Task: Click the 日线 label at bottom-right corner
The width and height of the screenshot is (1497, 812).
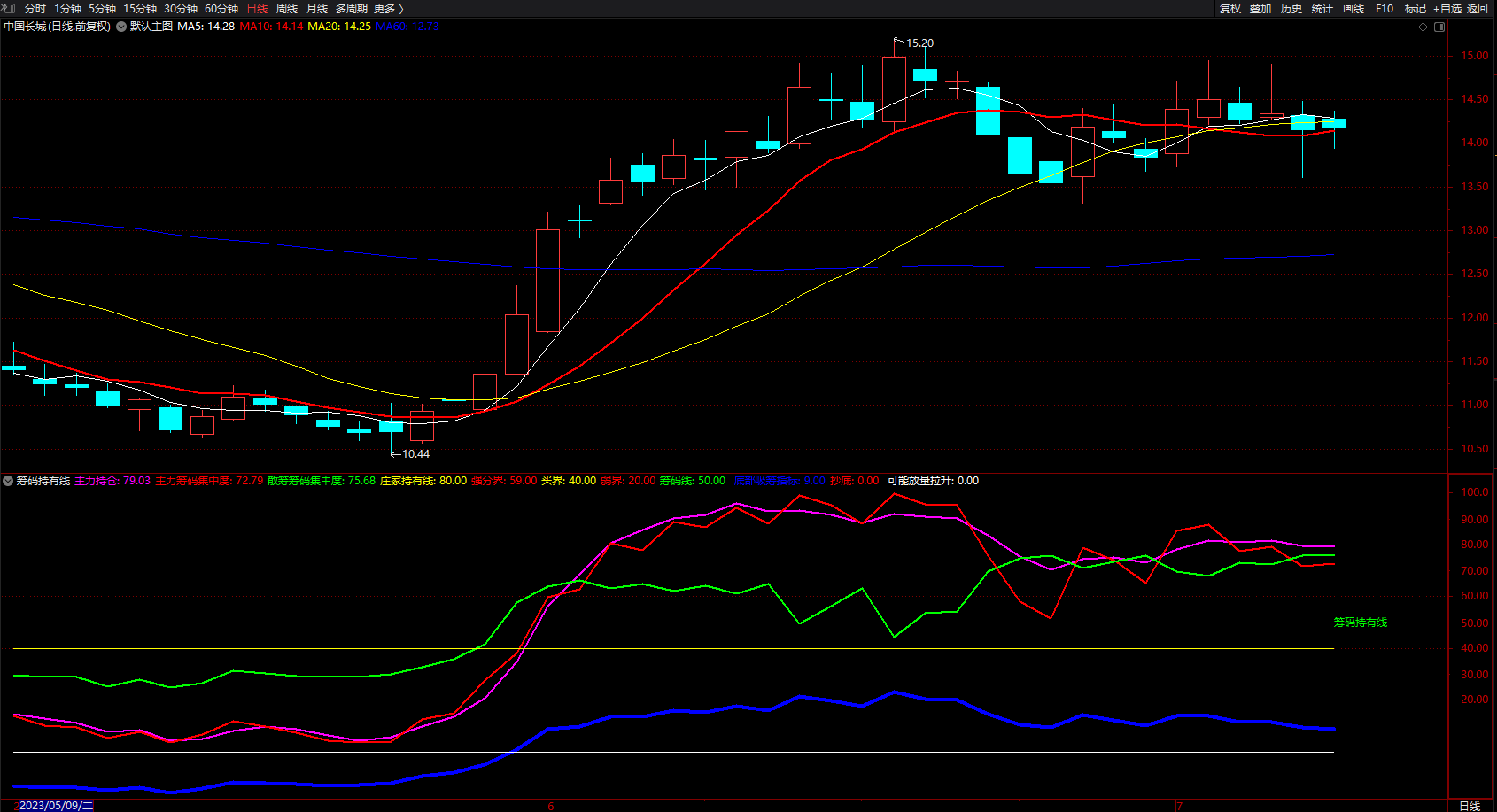Action: (1470, 806)
